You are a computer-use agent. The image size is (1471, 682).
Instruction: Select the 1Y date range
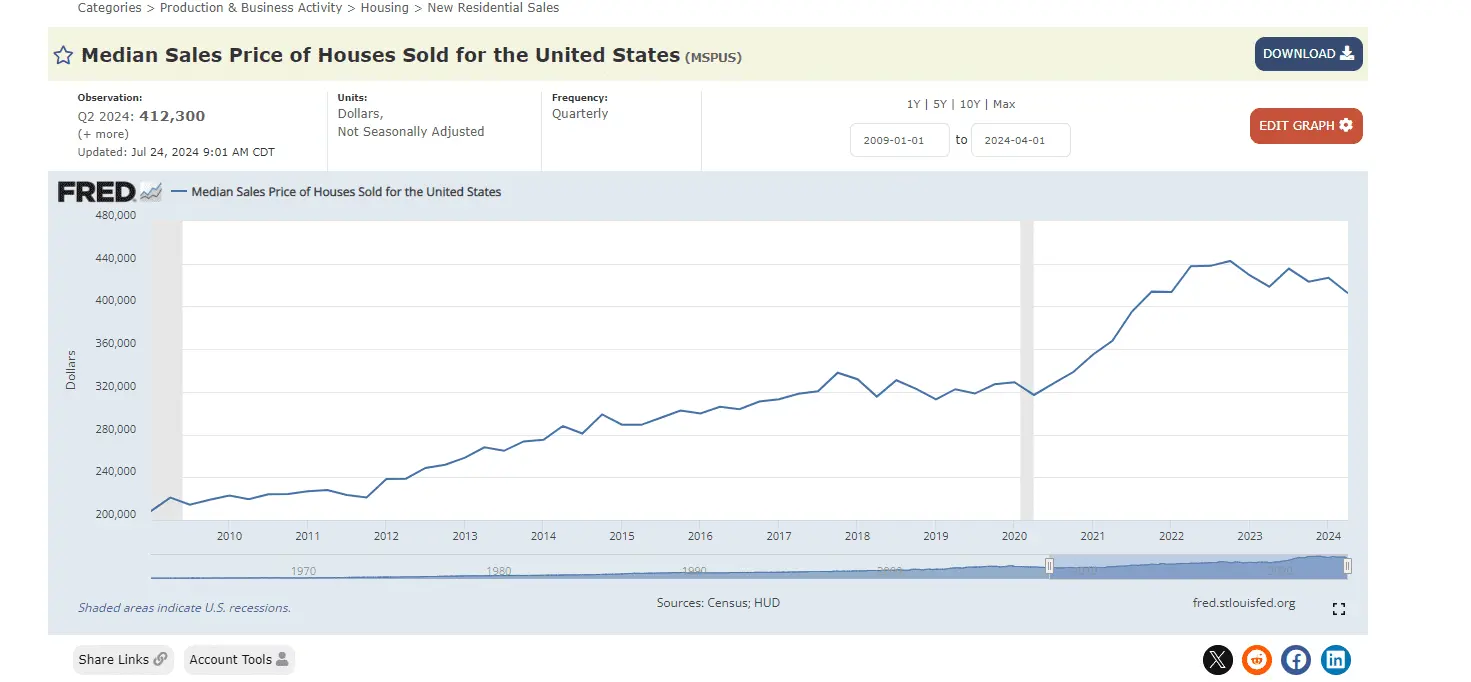pos(913,104)
